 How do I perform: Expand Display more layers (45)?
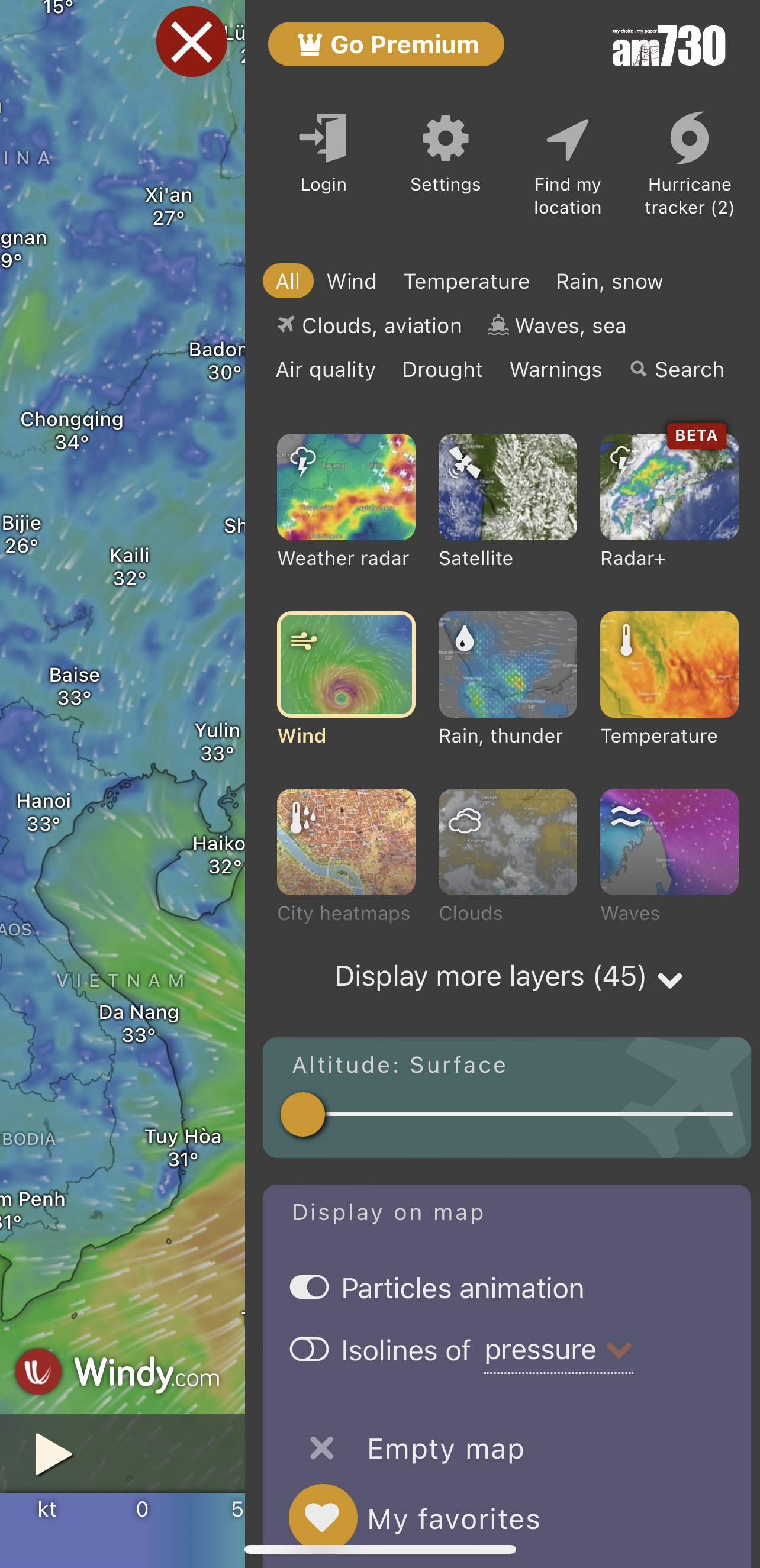click(x=507, y=977)
